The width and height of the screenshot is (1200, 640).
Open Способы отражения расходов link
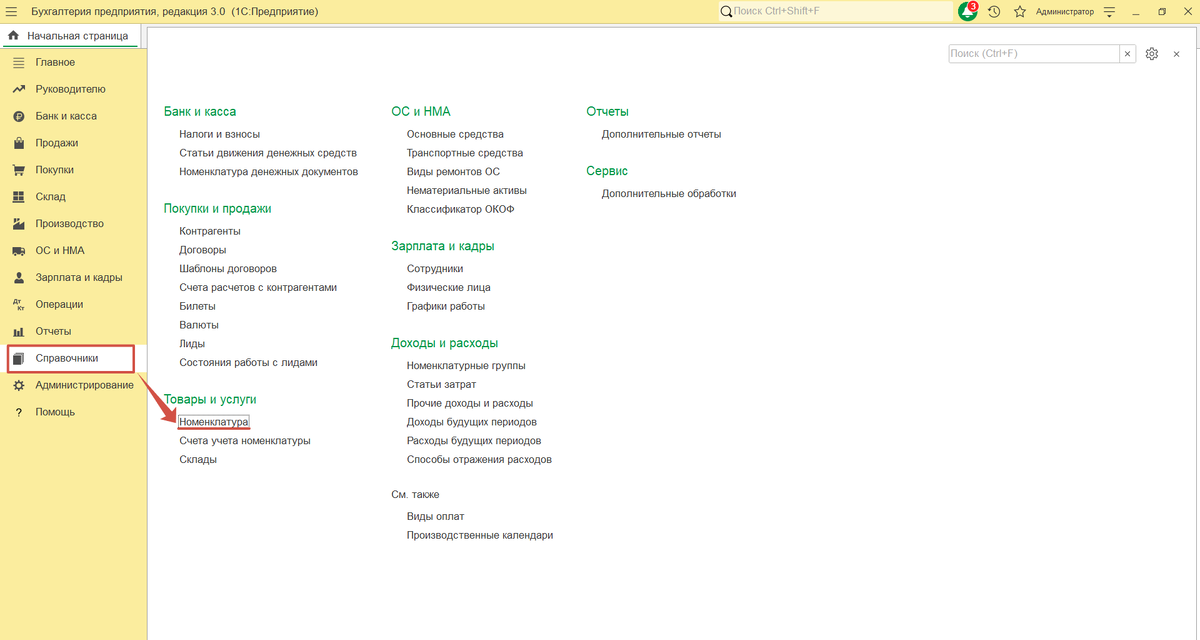[x=479, y=460]
